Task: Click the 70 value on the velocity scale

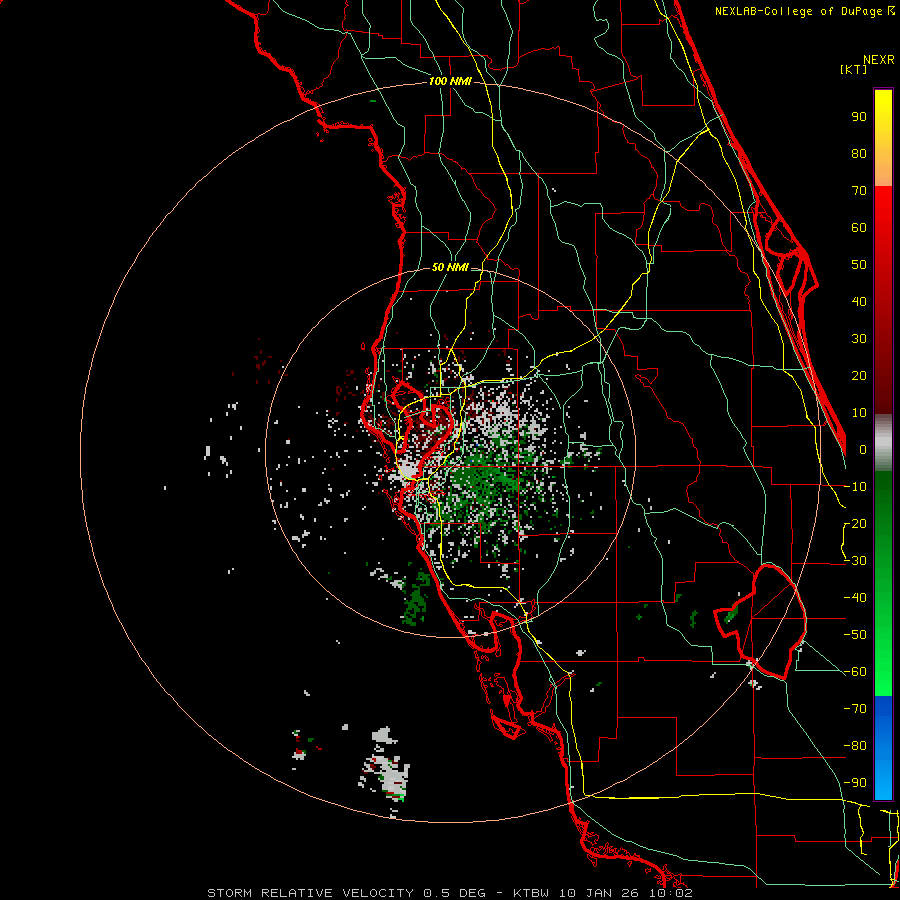Action: pyautogui.click(x=859, y=191)
